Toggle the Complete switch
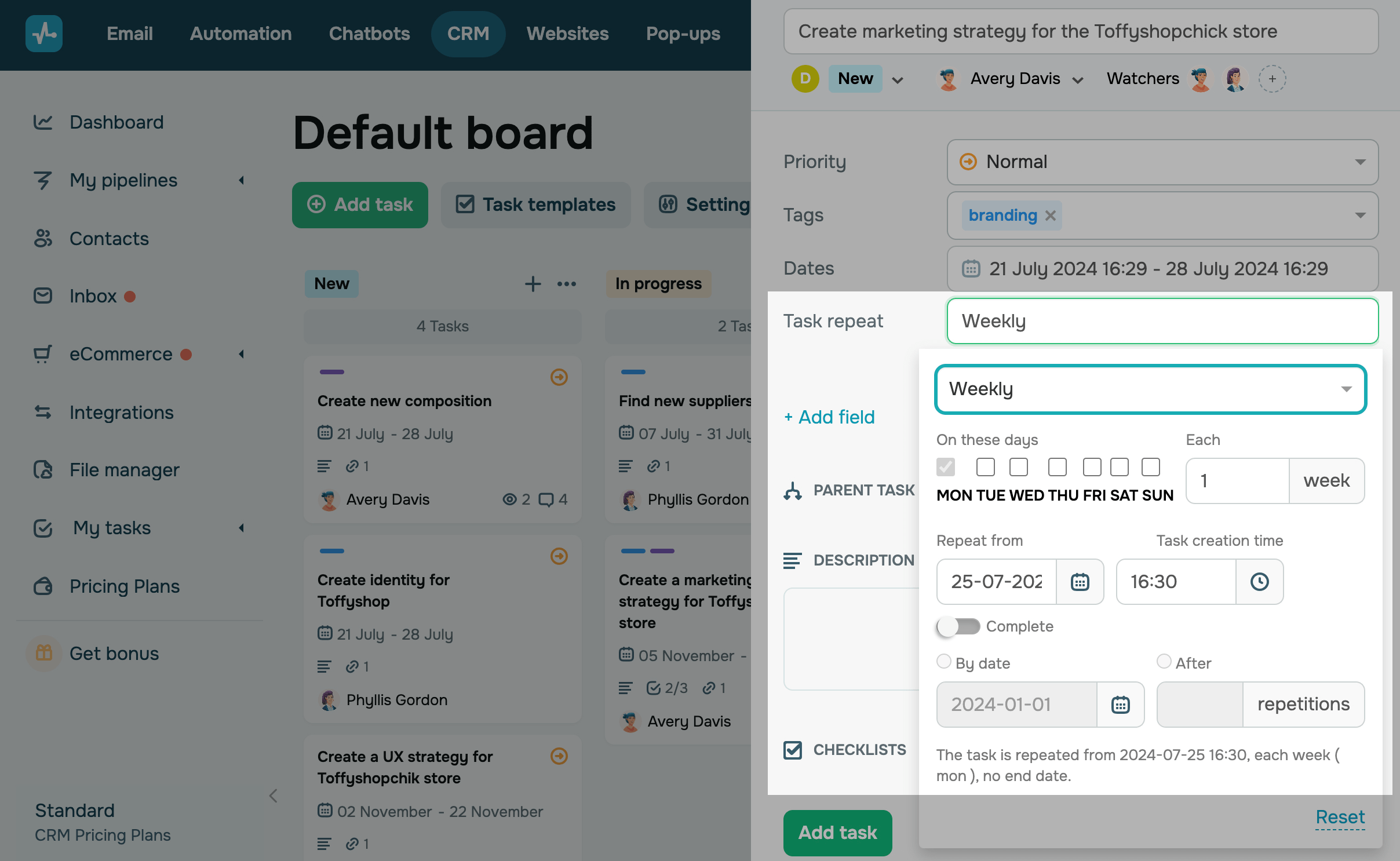Viewport: 1400px width, 861px height. tap(958, 626)
